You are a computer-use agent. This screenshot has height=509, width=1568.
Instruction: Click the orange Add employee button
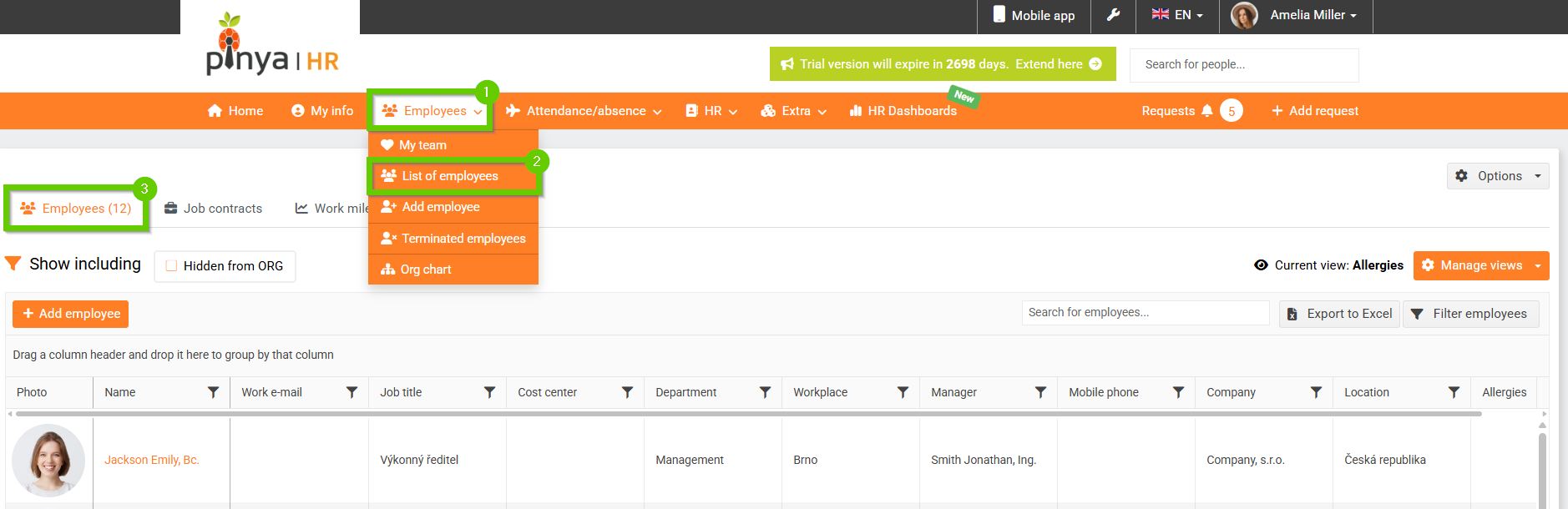tap(70, 314)
